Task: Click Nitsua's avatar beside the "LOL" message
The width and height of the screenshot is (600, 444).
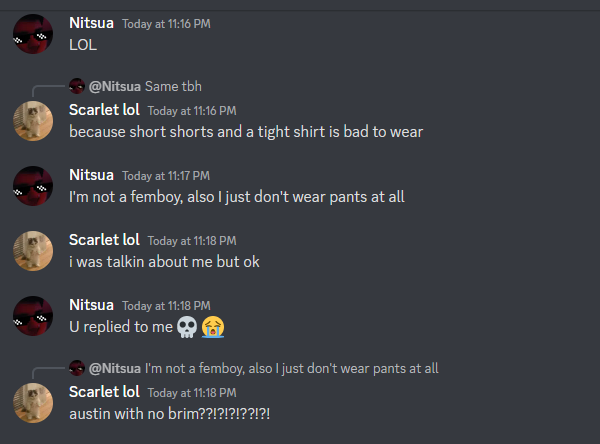Action: 32,34
